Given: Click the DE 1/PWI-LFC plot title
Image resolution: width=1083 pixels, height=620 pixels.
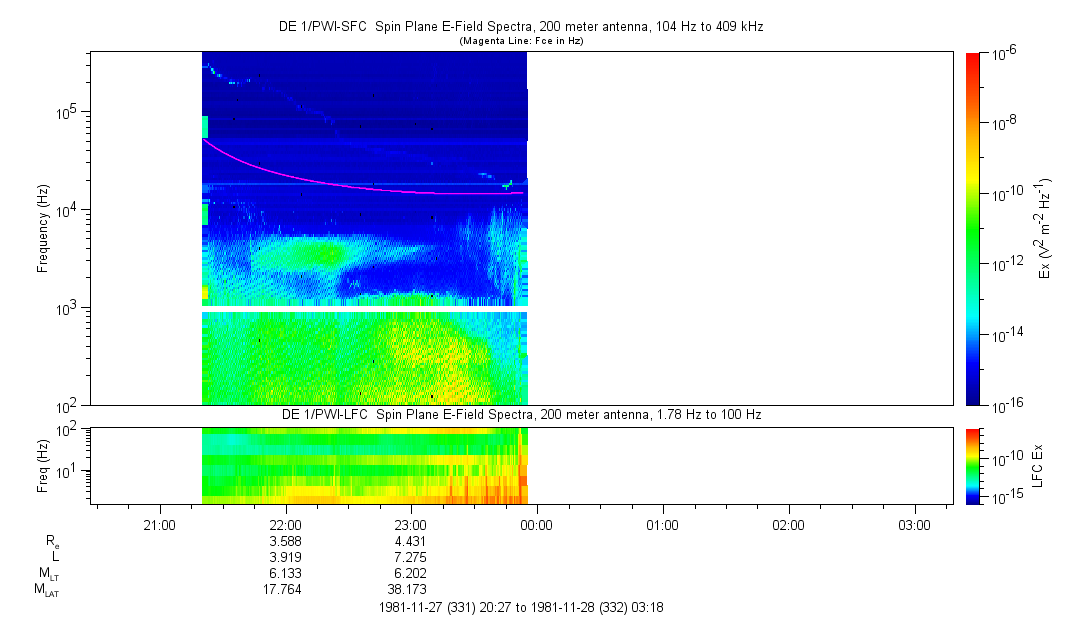Looking at the screenshot, I should tap(521, 415).
